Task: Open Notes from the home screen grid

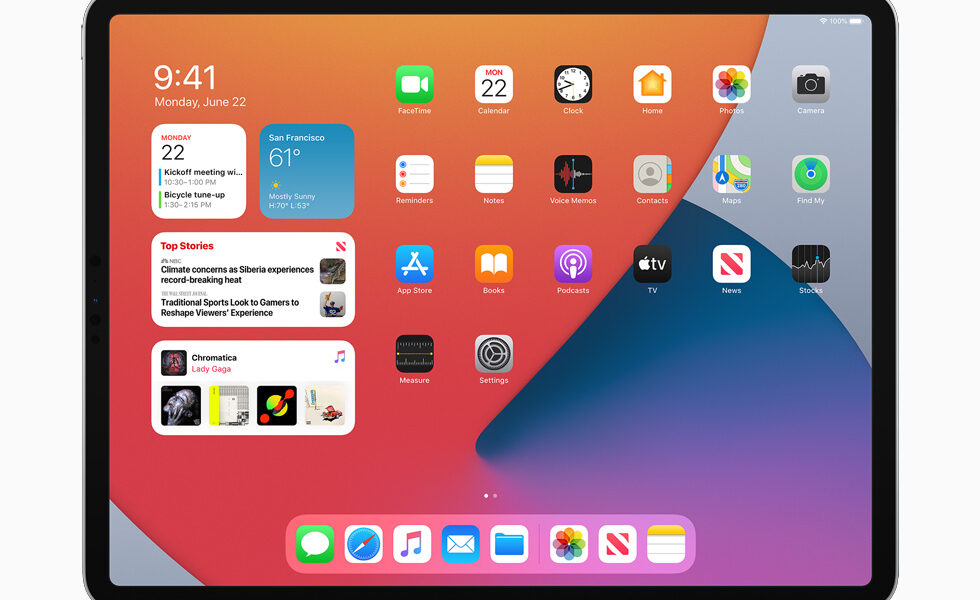Action: coord(494,174)
